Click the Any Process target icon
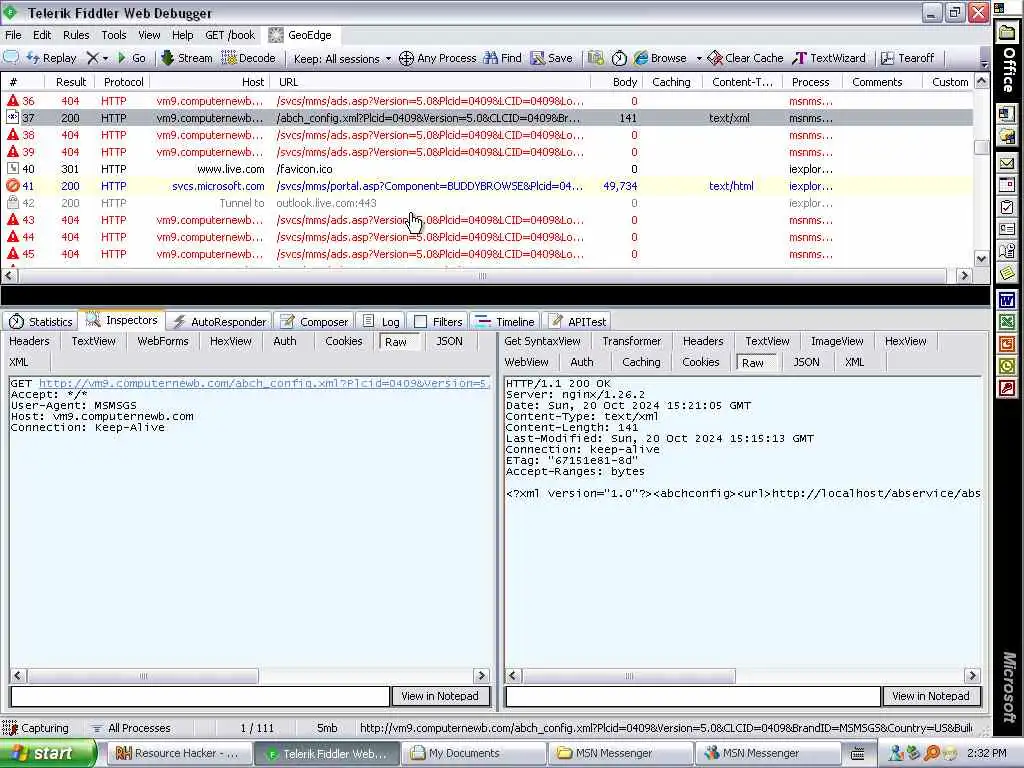This screenshot has width=1024, height=768. pos(406,58)
